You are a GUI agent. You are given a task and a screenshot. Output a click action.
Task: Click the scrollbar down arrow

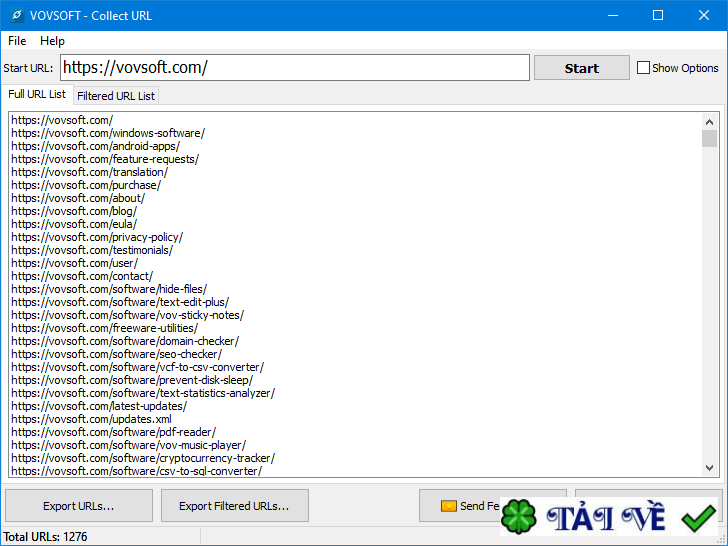point(709,468)
